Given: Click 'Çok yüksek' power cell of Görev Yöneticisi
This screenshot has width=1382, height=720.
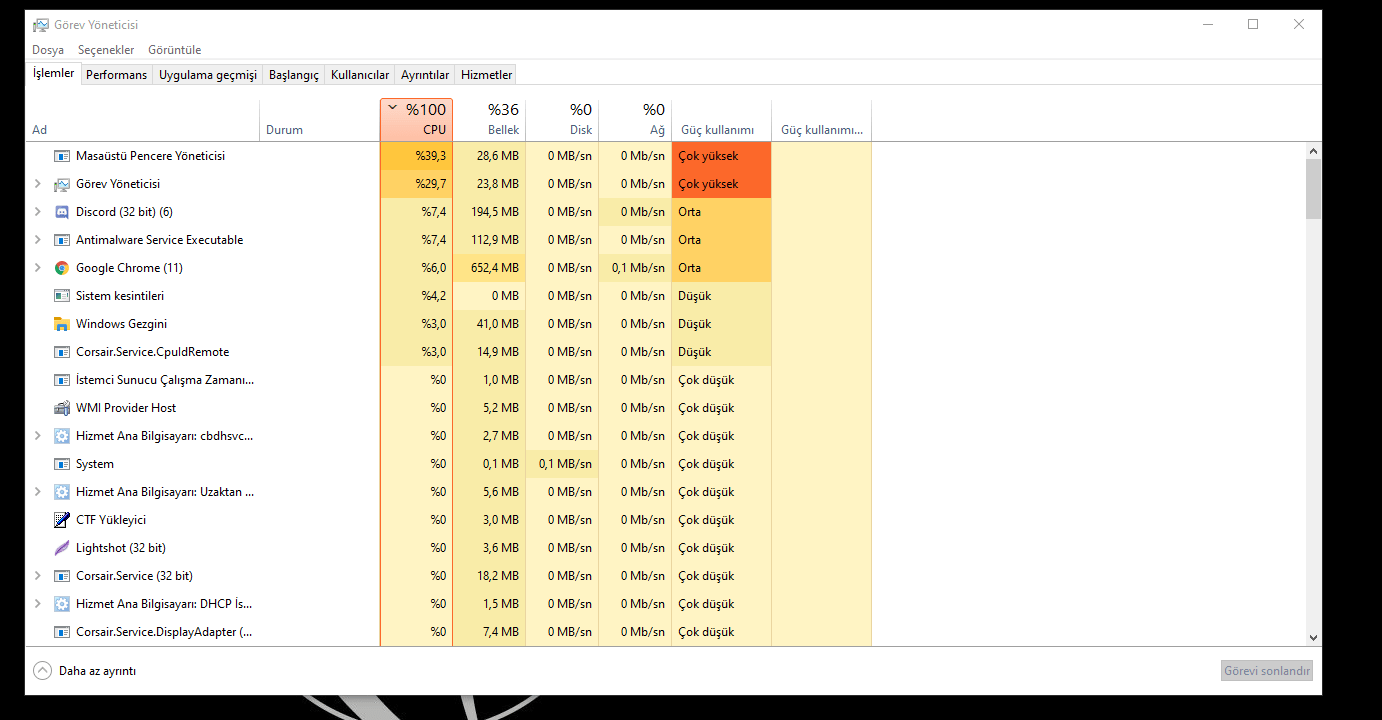Looking at the screenshot, I should (722, 184).
